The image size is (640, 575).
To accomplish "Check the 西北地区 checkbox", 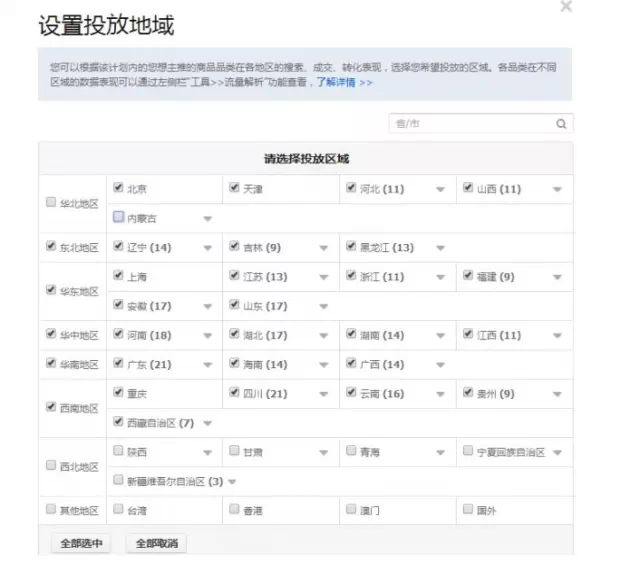I will pos(51,465).
